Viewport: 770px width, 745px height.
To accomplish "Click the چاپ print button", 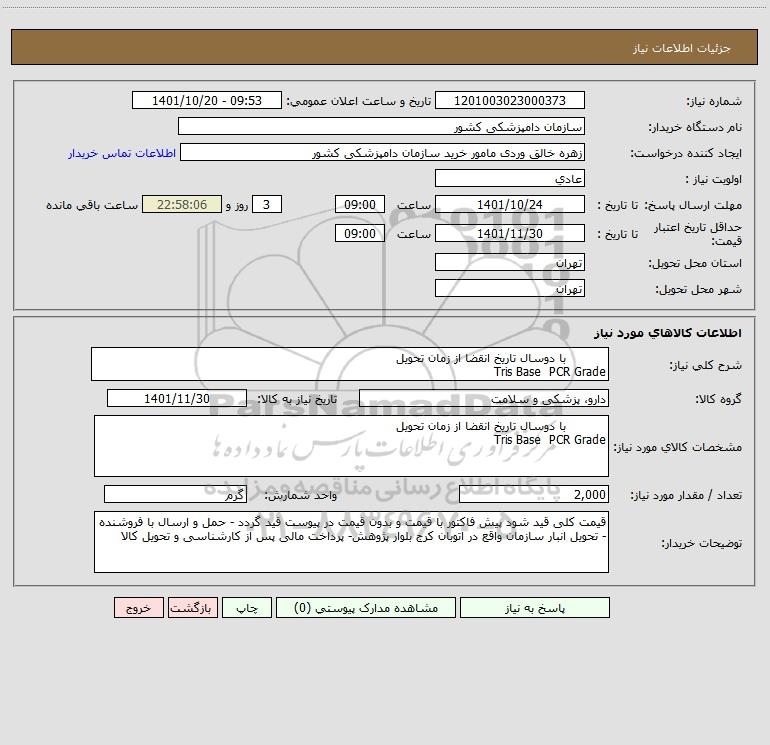I will point(247,608).
